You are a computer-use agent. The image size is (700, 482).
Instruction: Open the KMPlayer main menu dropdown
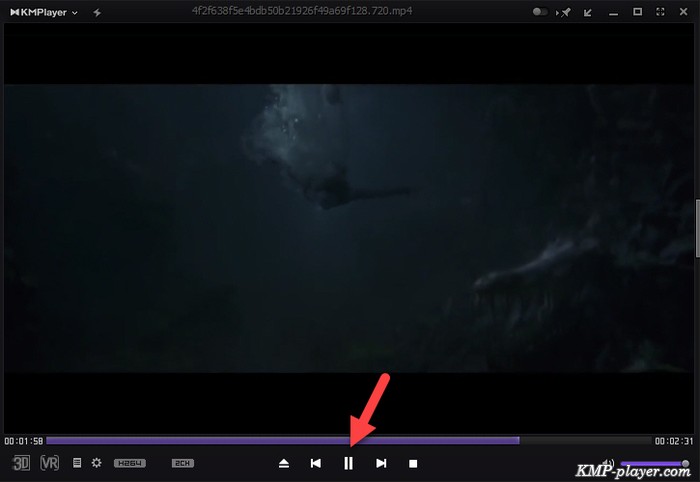click(x=44, y=12)
